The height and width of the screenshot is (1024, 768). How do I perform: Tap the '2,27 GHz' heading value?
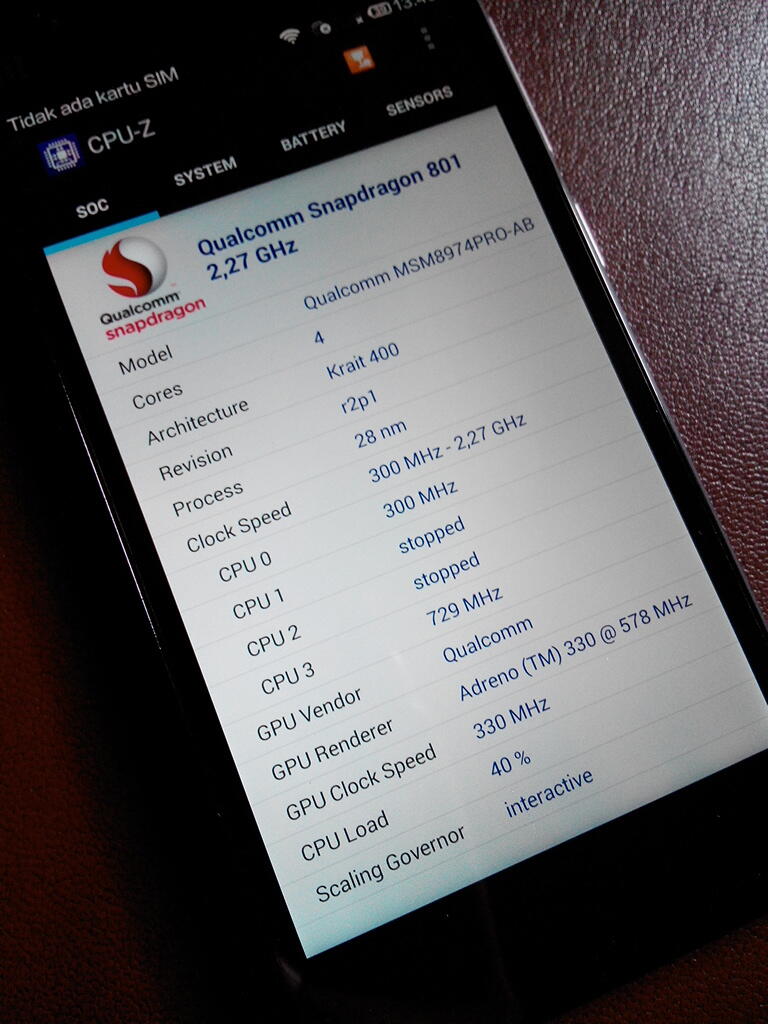[x=252, y=259]
